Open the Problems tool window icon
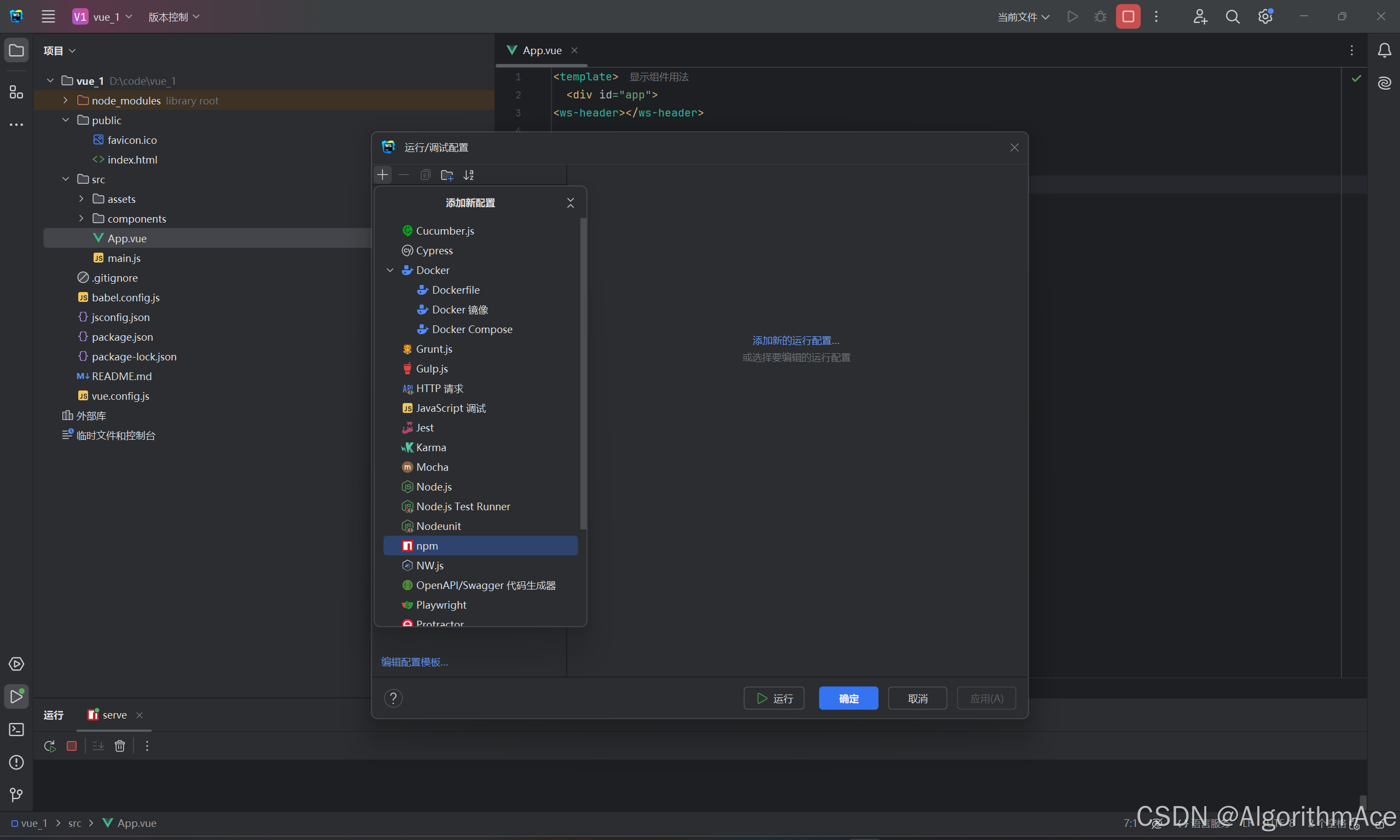Viewport: 1400px width, 840px height. coord(16,762)
